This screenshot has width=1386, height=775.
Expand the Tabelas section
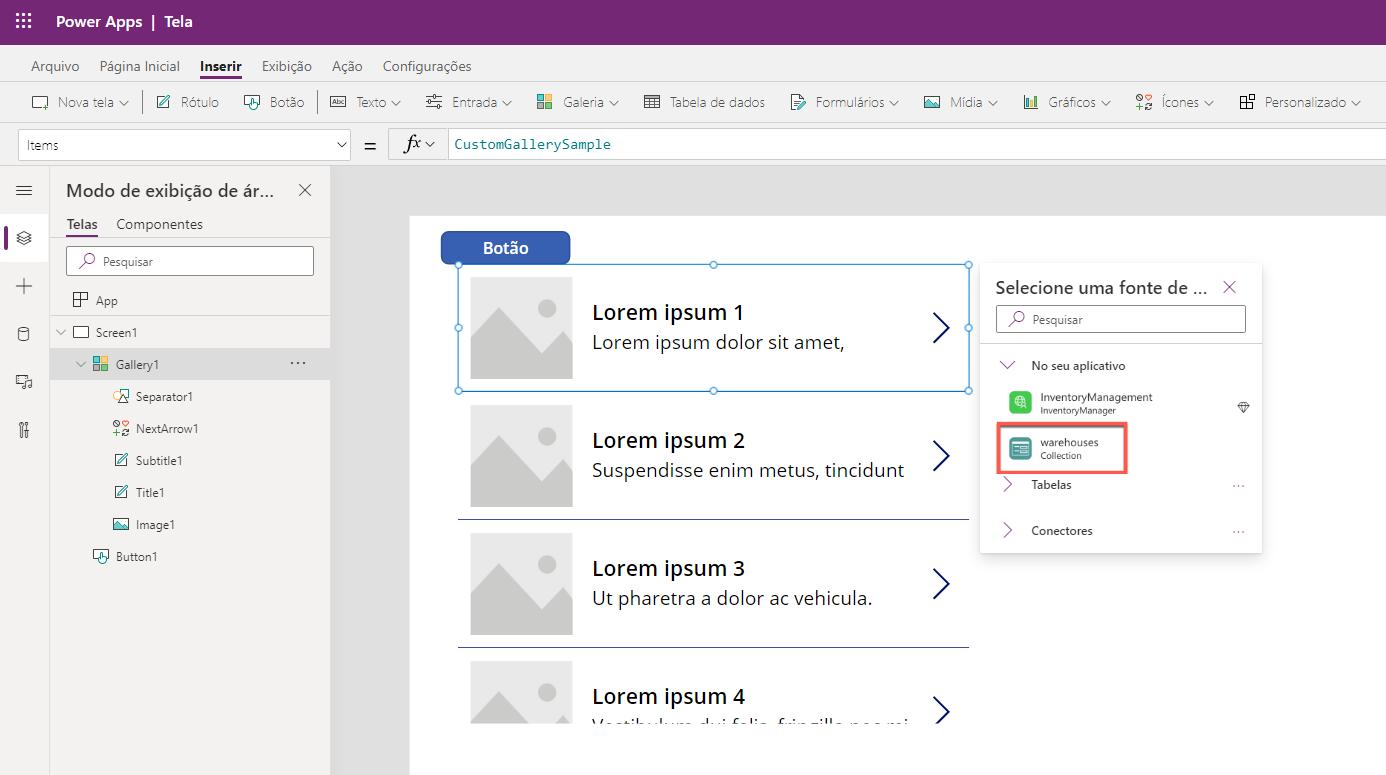1008,485
